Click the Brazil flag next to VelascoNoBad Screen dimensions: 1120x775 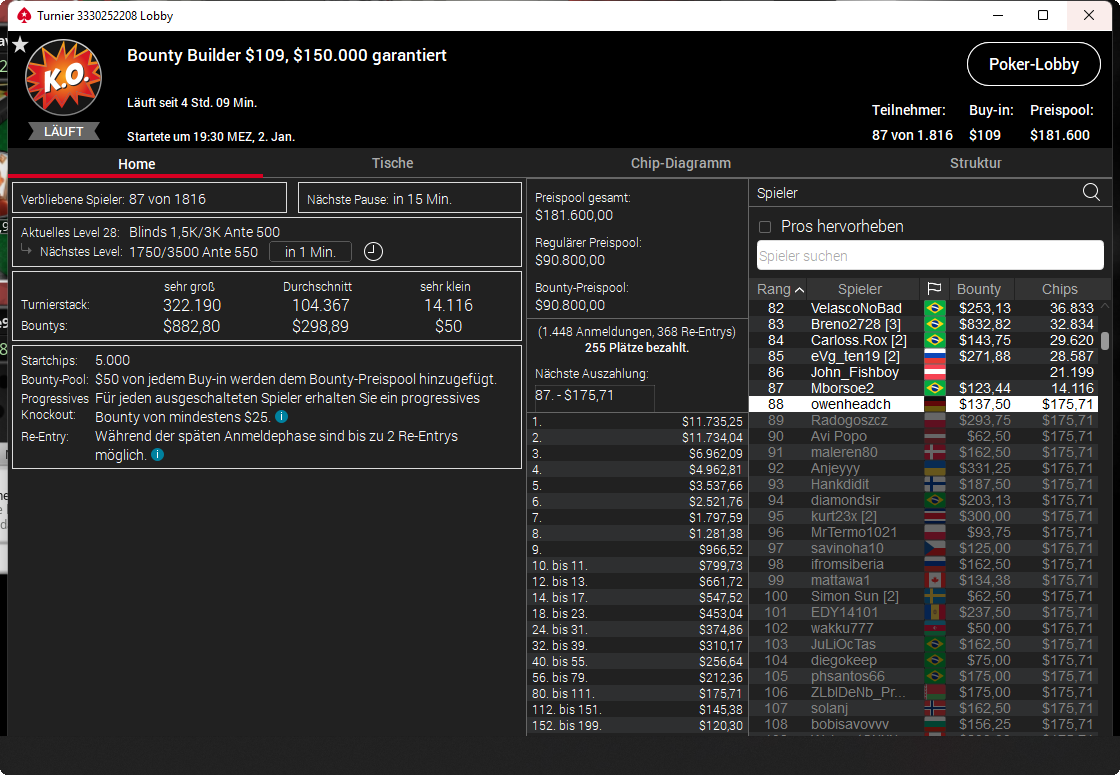935,308
